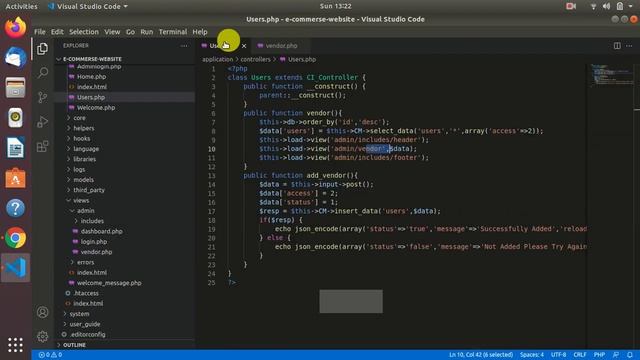Click Visual Studio Code dock icon
The height and width of the screenshot is (360, 640).
point(16,268)
